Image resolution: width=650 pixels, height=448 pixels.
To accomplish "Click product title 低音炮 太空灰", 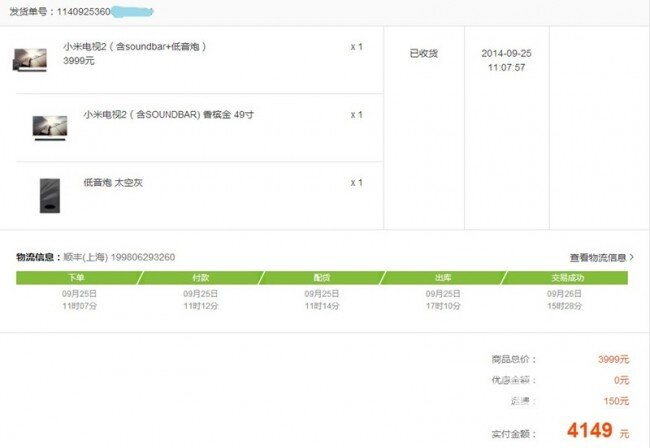I will point(113,182).
